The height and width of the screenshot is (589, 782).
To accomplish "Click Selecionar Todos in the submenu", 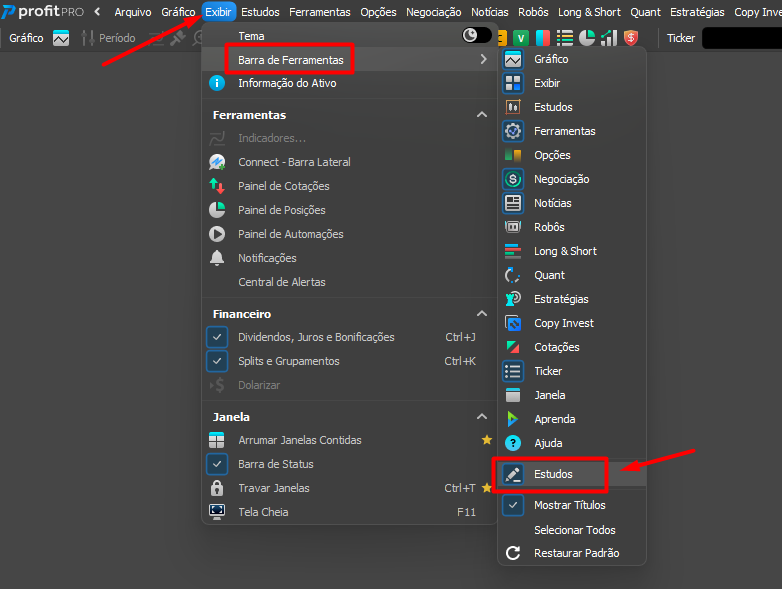I will click(x=575, y=530).
